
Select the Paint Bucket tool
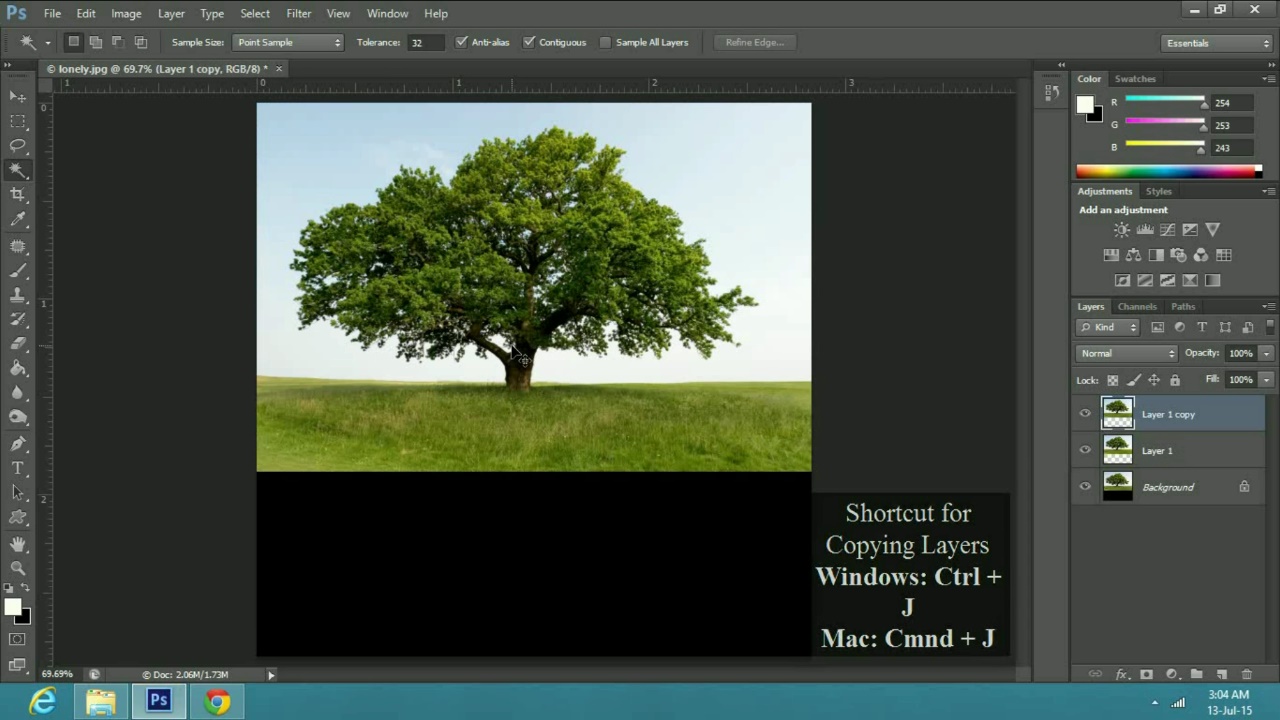18,368
